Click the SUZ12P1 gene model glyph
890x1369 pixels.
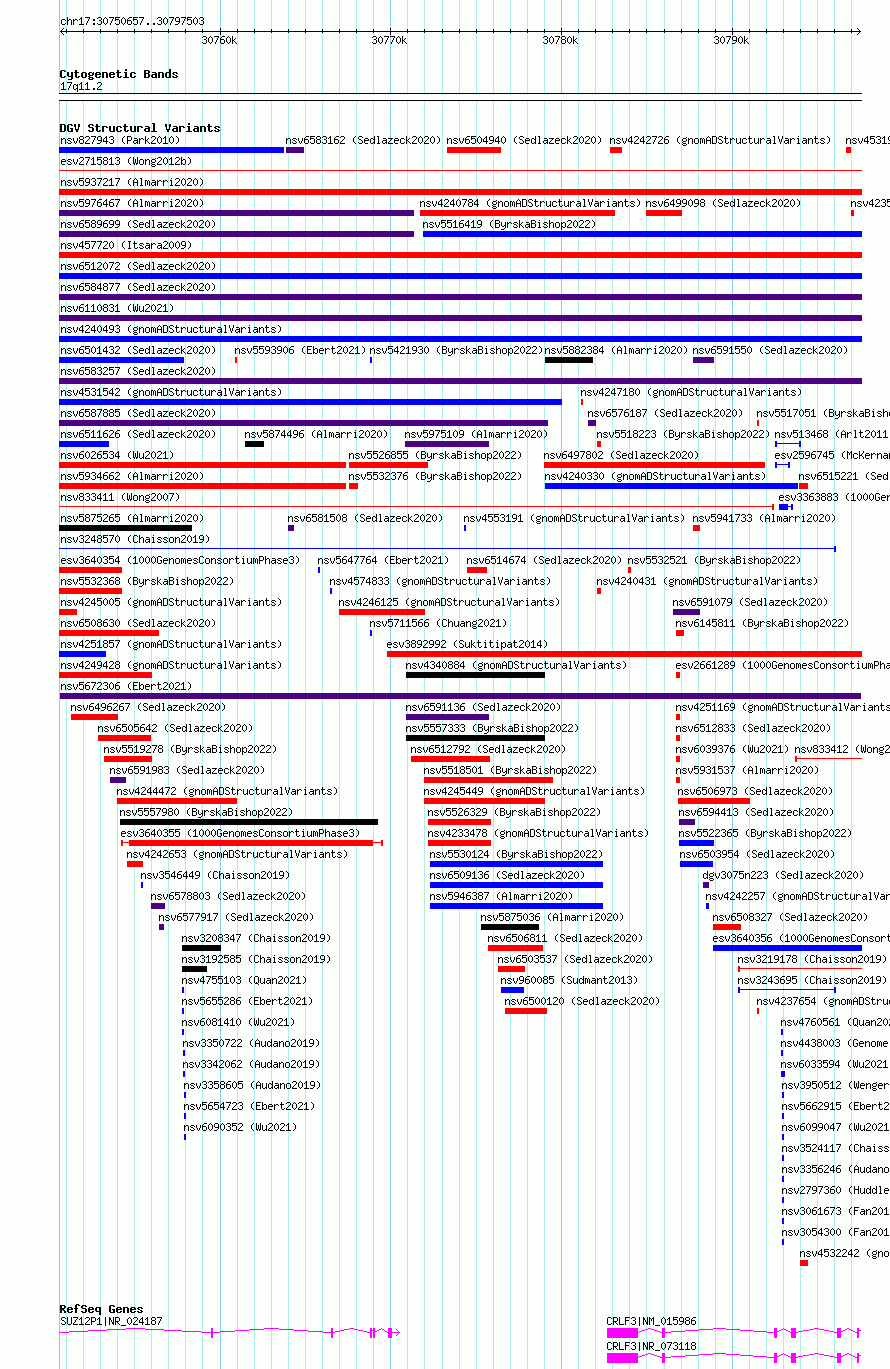(x=230, y=1332)
